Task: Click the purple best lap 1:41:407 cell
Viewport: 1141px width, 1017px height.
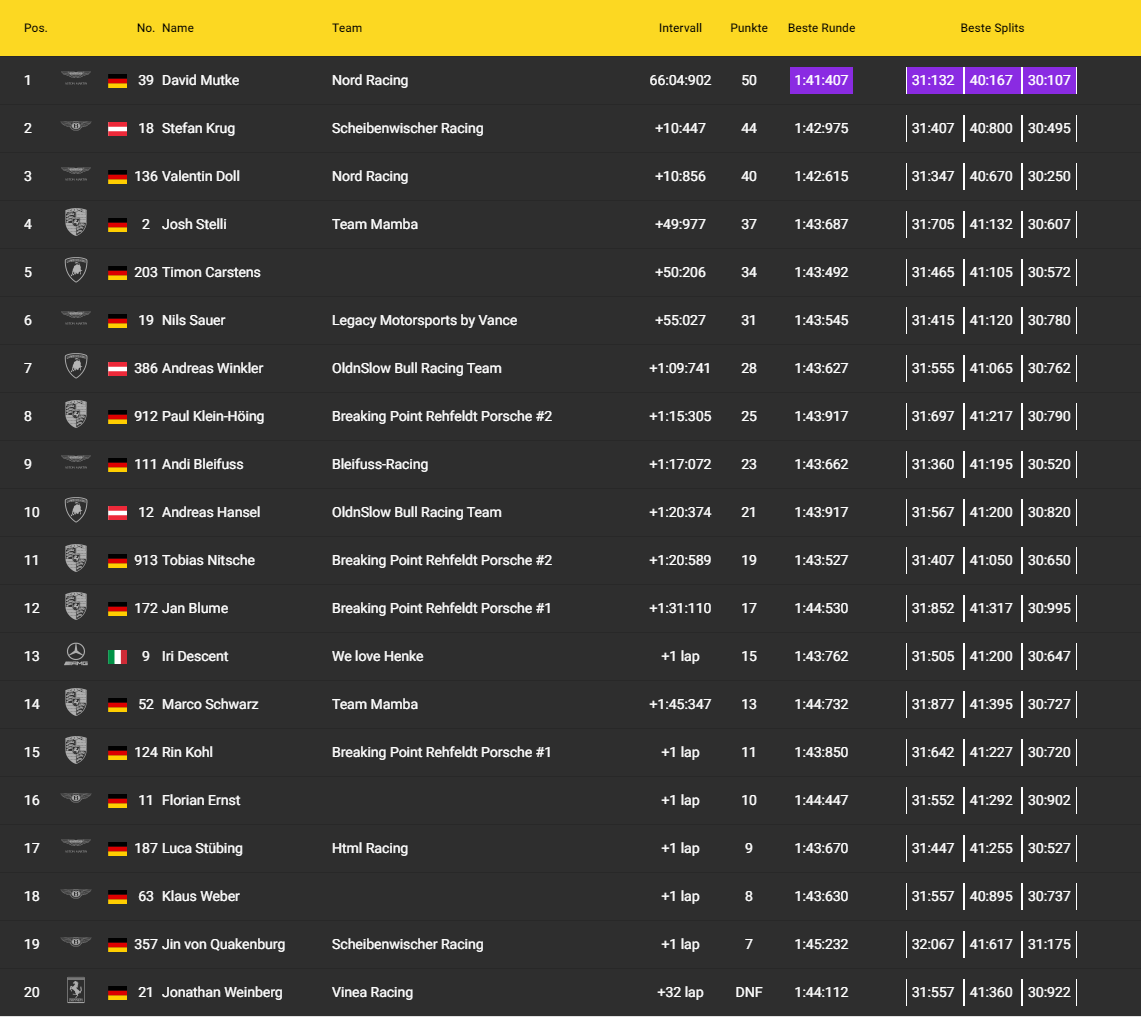Action: (x=821, y=80)
